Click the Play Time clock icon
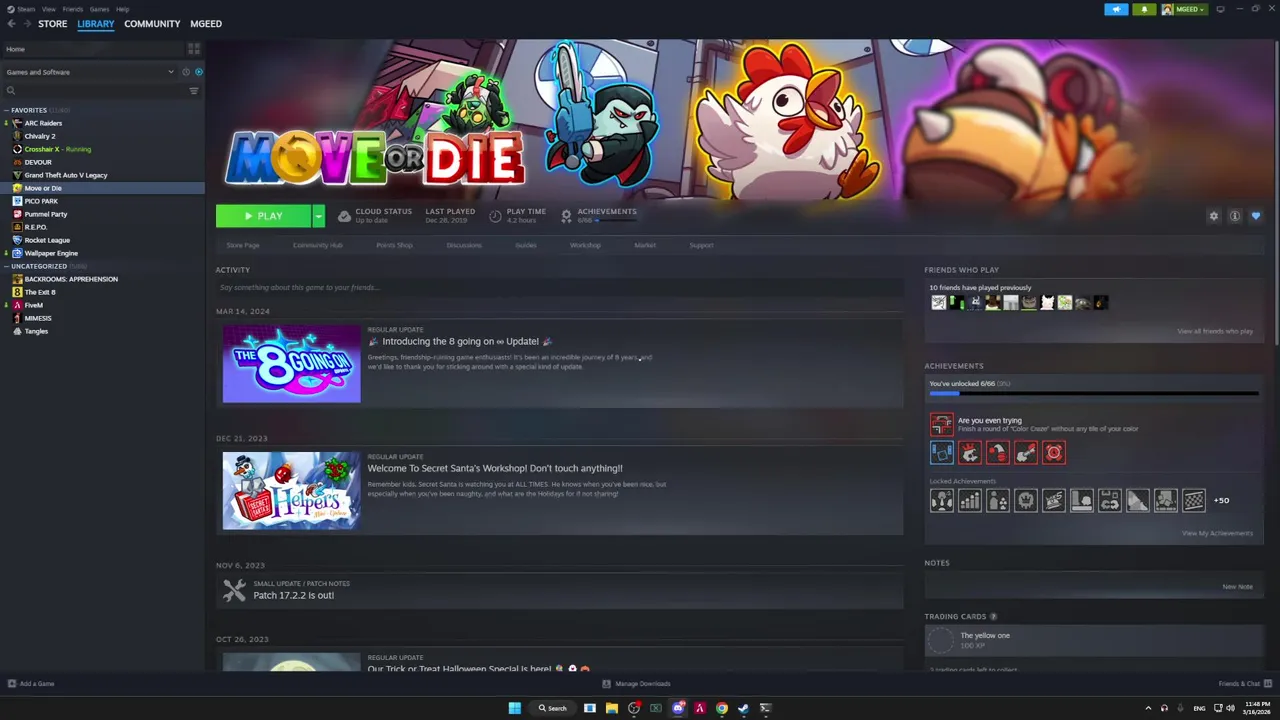The width and height of the screenshot is (1280, 720). tap(495, 216)
